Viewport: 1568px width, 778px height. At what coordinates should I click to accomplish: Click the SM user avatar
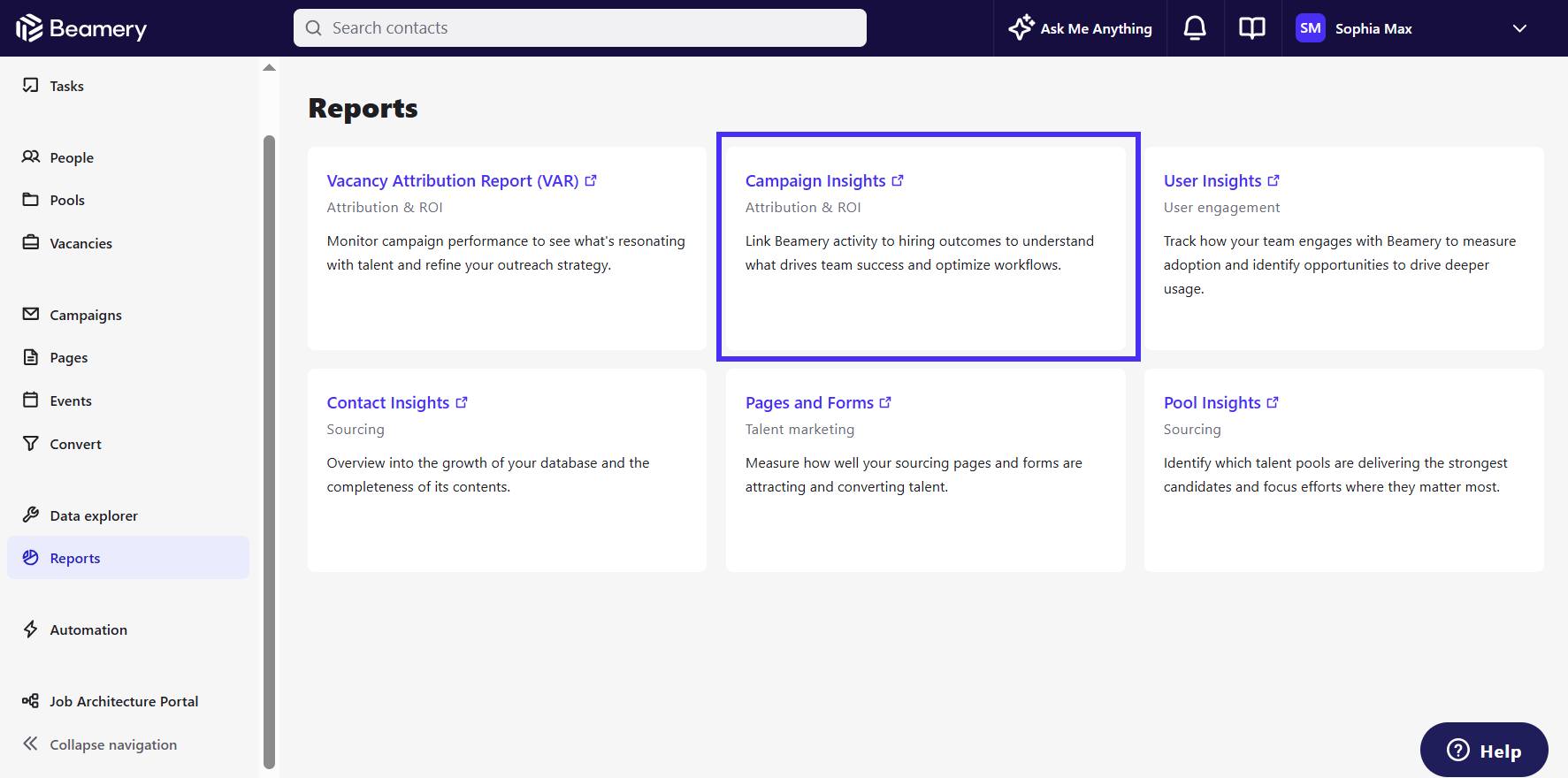[1311, 28]
